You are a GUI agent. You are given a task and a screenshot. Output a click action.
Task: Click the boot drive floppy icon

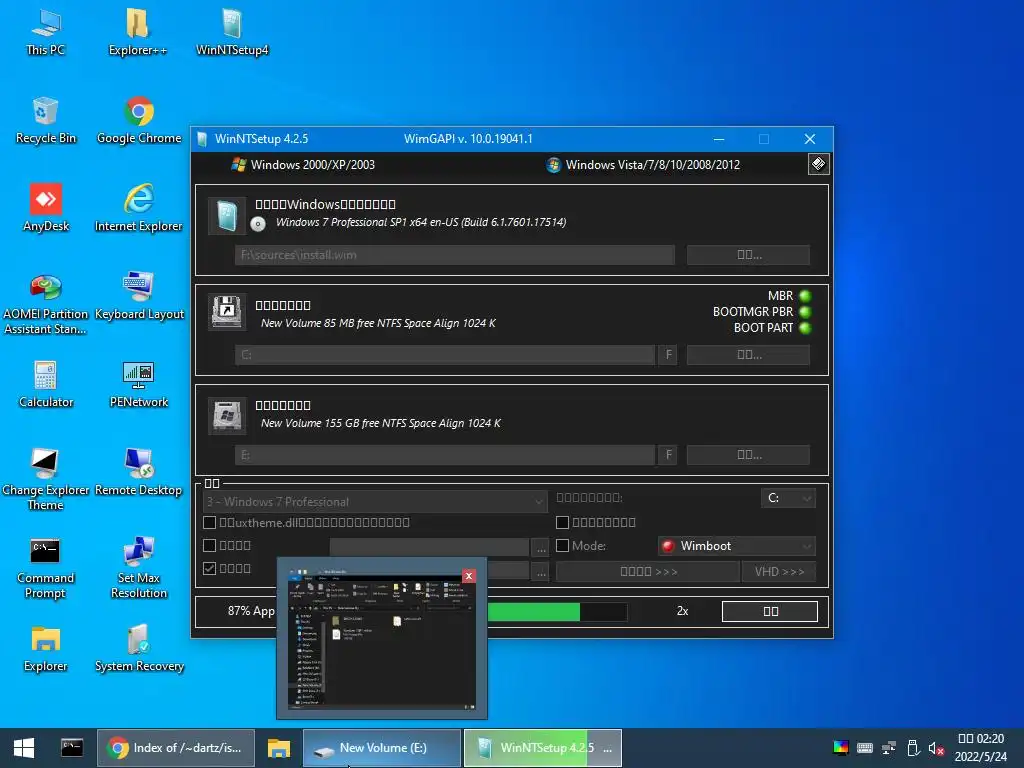227,312
